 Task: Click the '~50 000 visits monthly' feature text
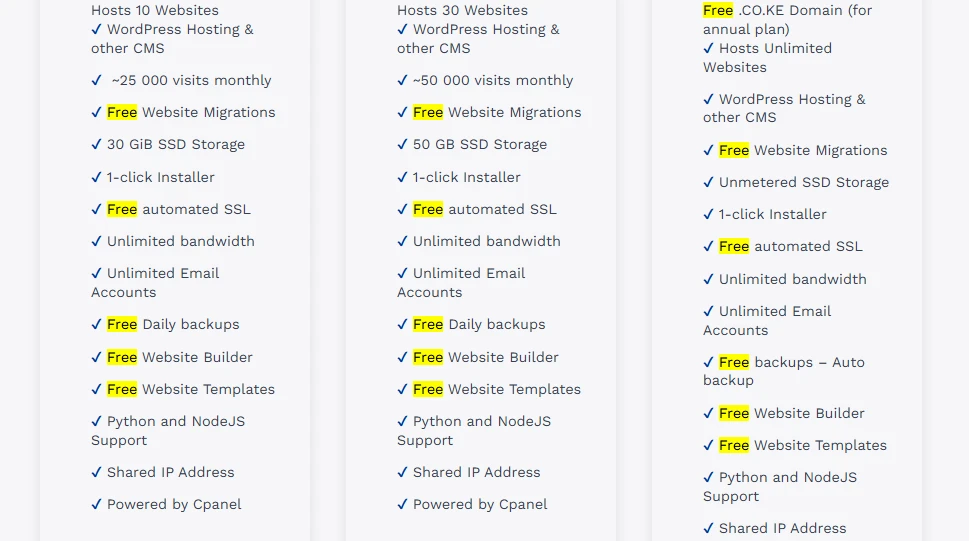[493, 80]
